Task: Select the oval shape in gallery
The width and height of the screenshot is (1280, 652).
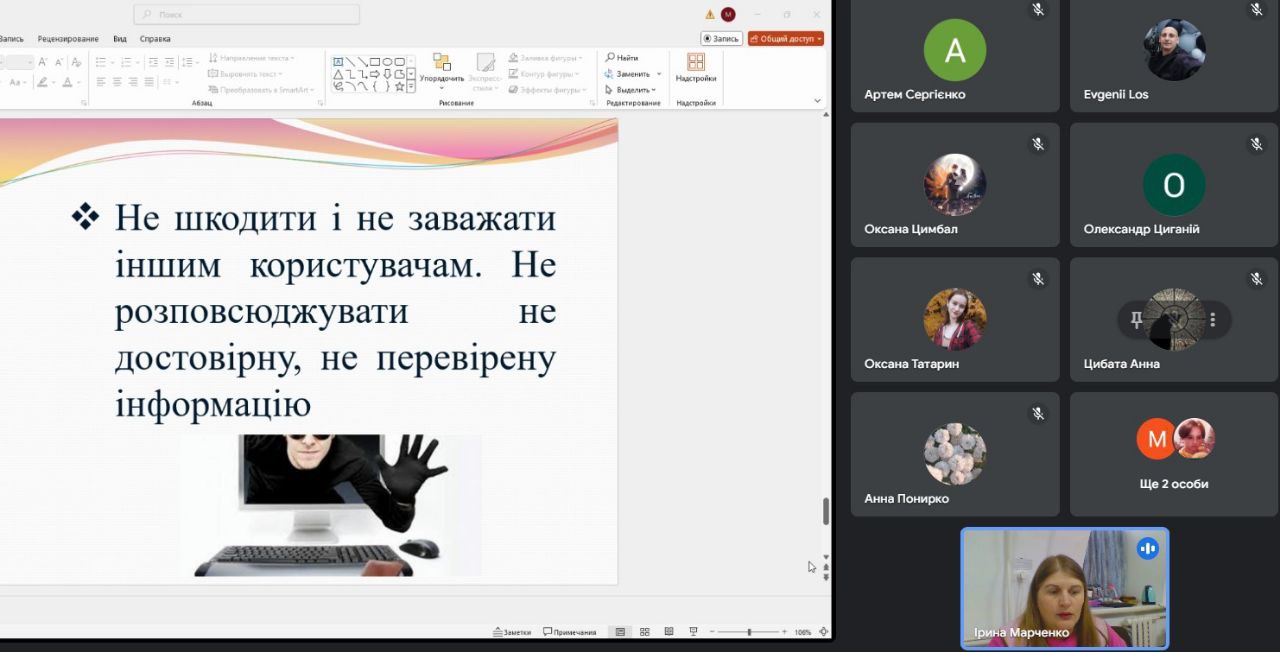Action: click(387, 62)
